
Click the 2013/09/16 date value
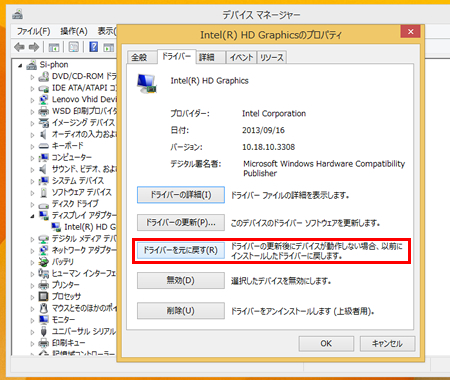(263, 130)
